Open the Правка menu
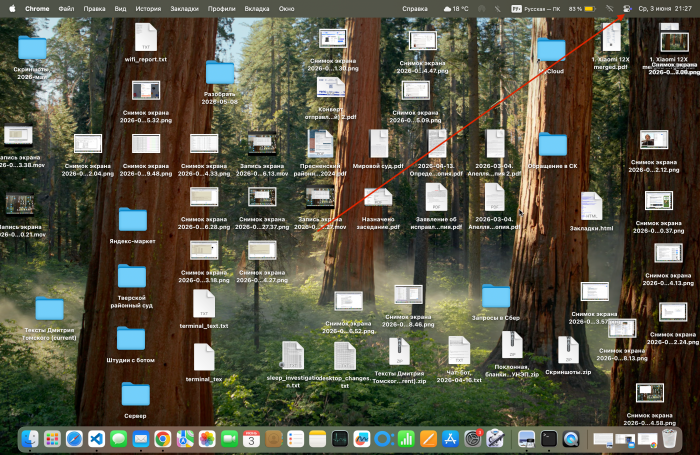 (94, 8)
